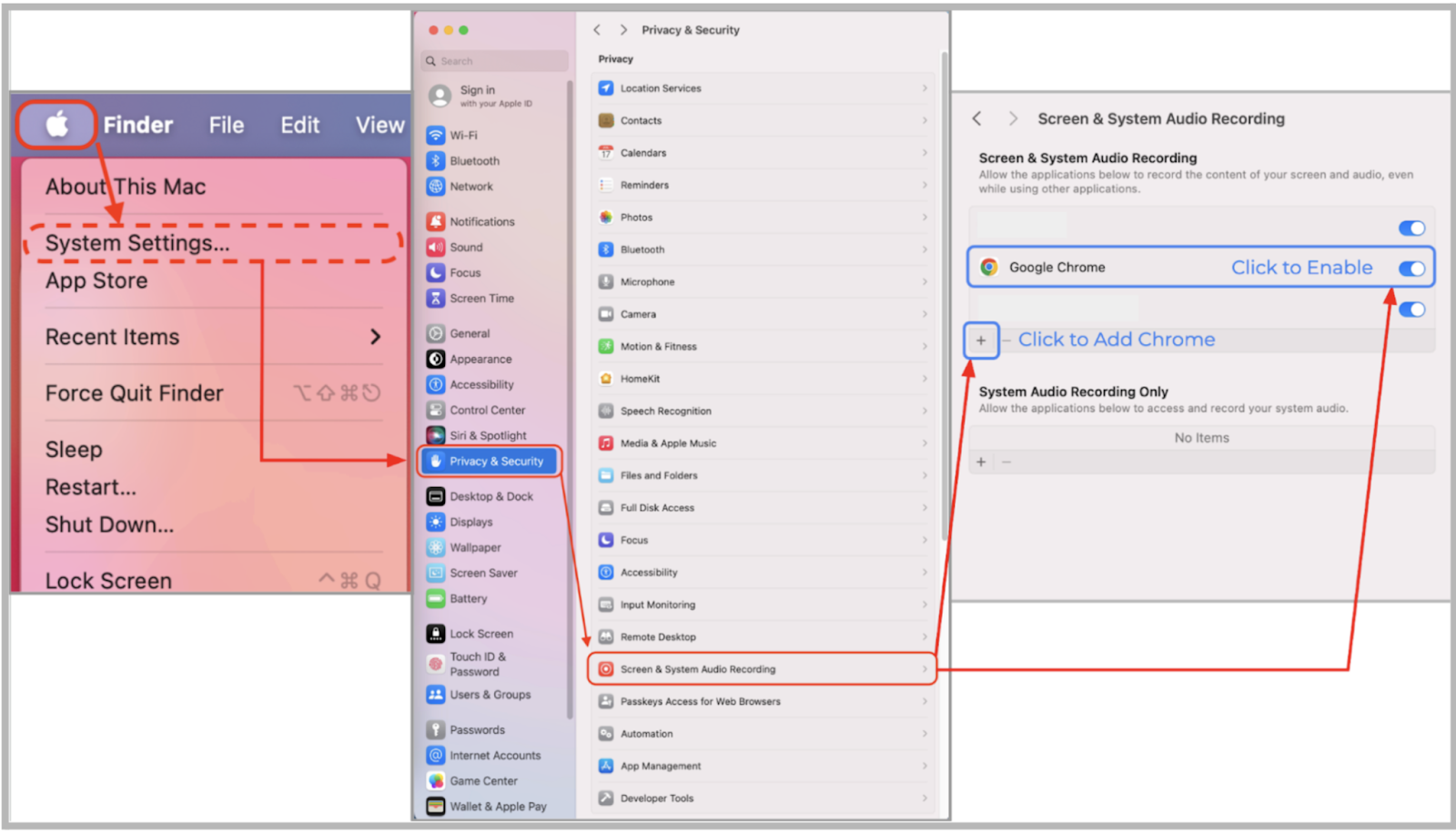Open the Finder menu
The image size is (1456, 834).
tap(138, 125)
